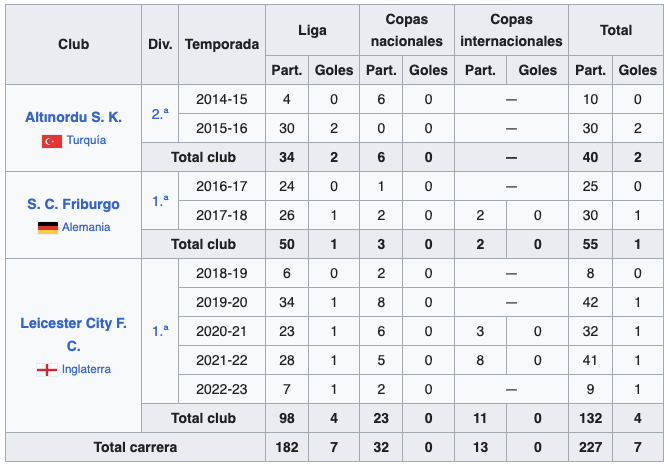Click the England flag icon
Viewport: 670px width, 469px height.
pyautogui.click(x=46, y=370)
